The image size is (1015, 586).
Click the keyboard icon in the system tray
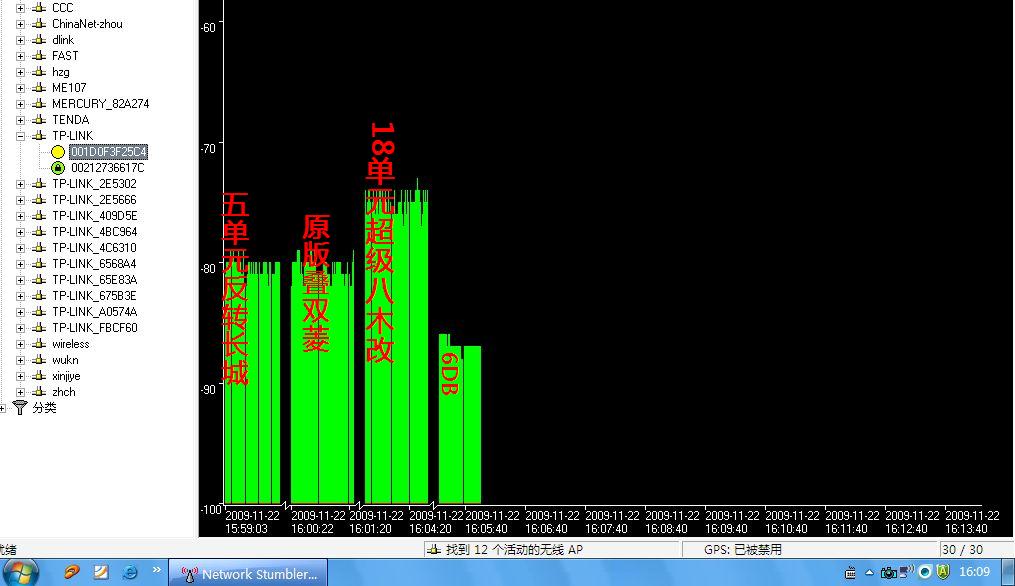pos(851,572)
